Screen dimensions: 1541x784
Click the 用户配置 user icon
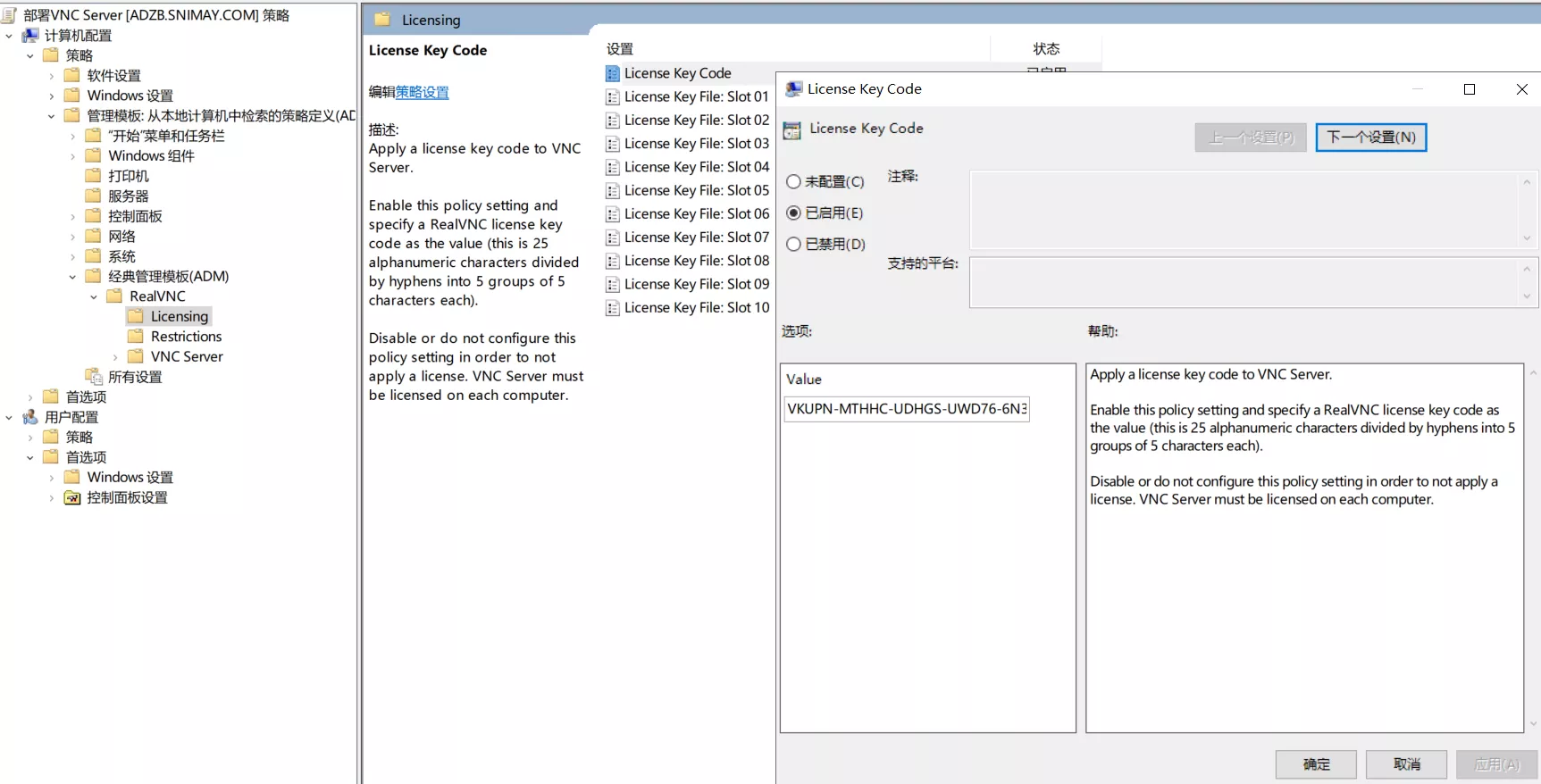30,417
